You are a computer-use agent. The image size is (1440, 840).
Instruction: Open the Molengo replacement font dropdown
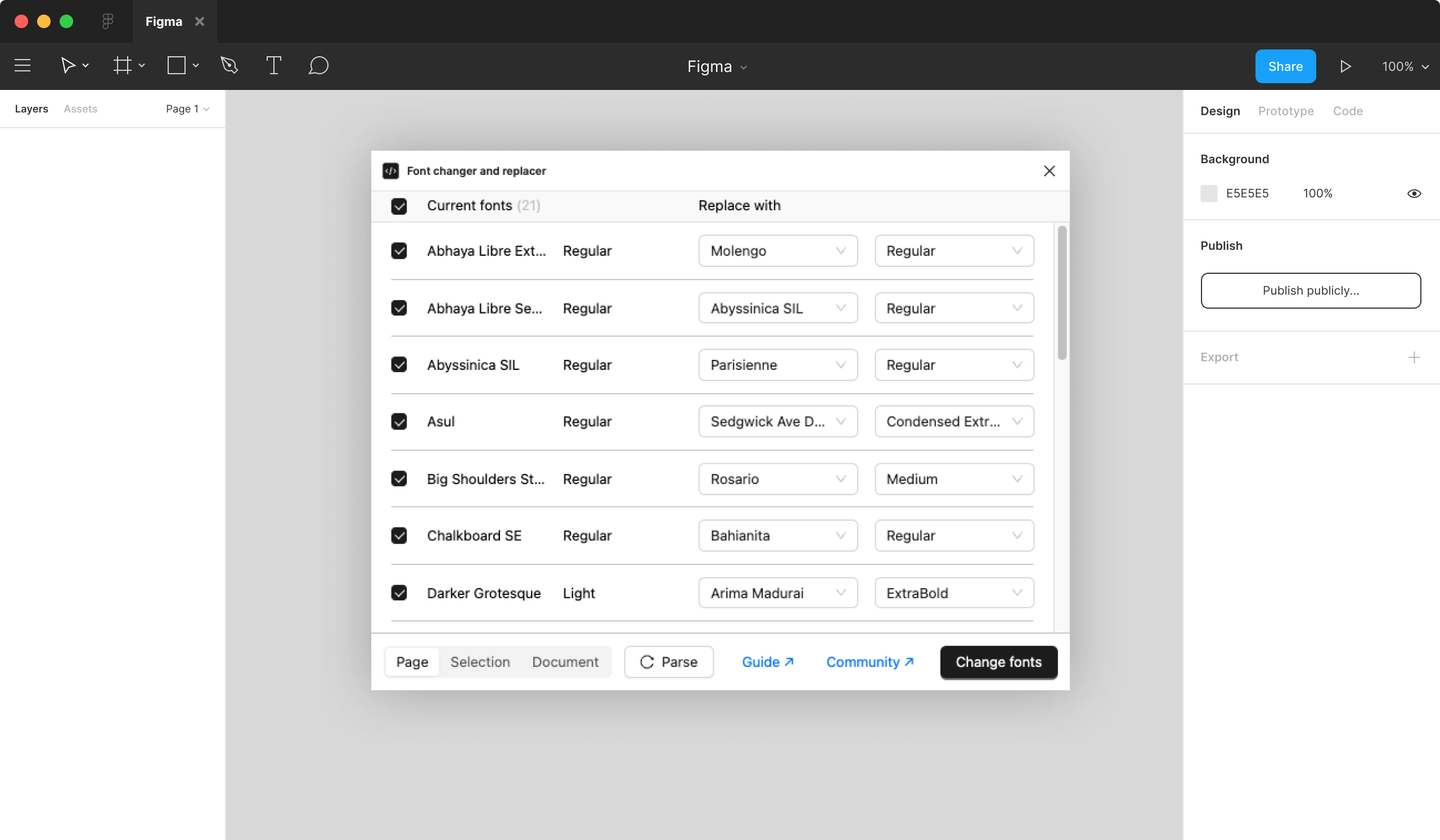[x=778, y=251]
